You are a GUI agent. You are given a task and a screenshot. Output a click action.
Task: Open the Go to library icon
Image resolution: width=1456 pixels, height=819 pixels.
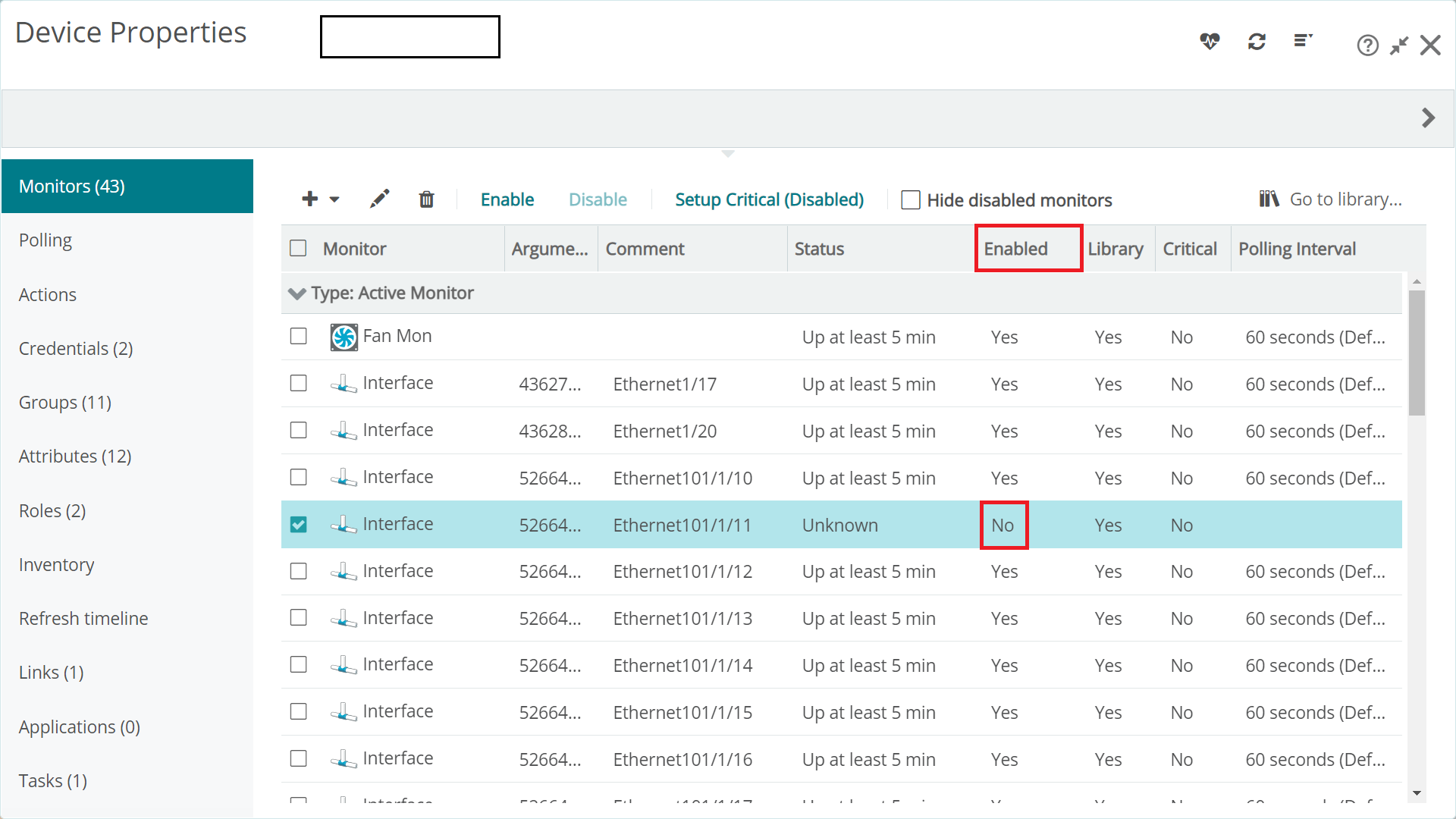1269,199
